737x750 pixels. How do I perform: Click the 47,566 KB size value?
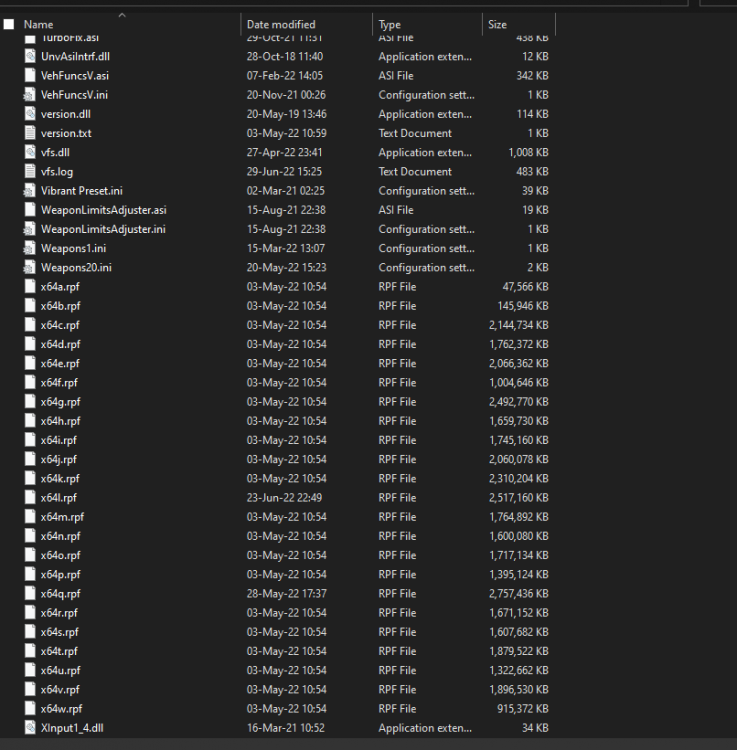pos(525,287)
